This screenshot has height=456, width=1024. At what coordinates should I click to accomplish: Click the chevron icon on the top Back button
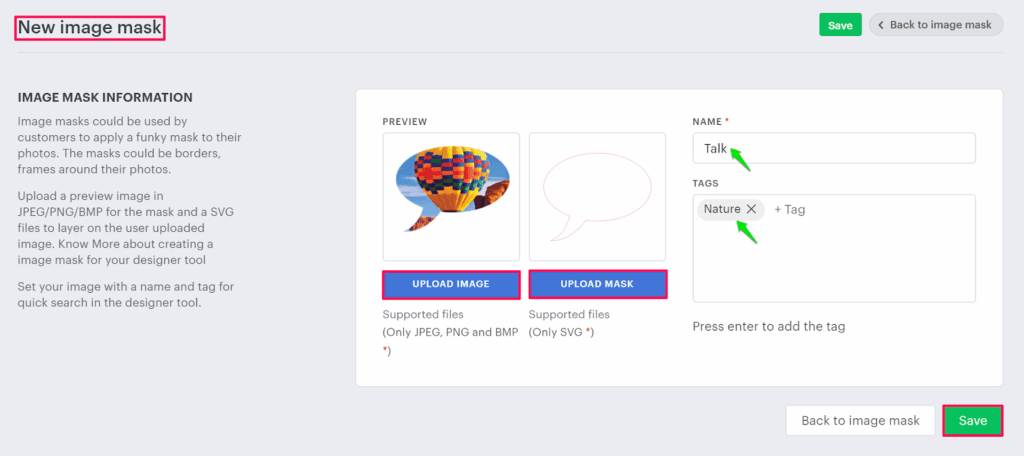881,25
